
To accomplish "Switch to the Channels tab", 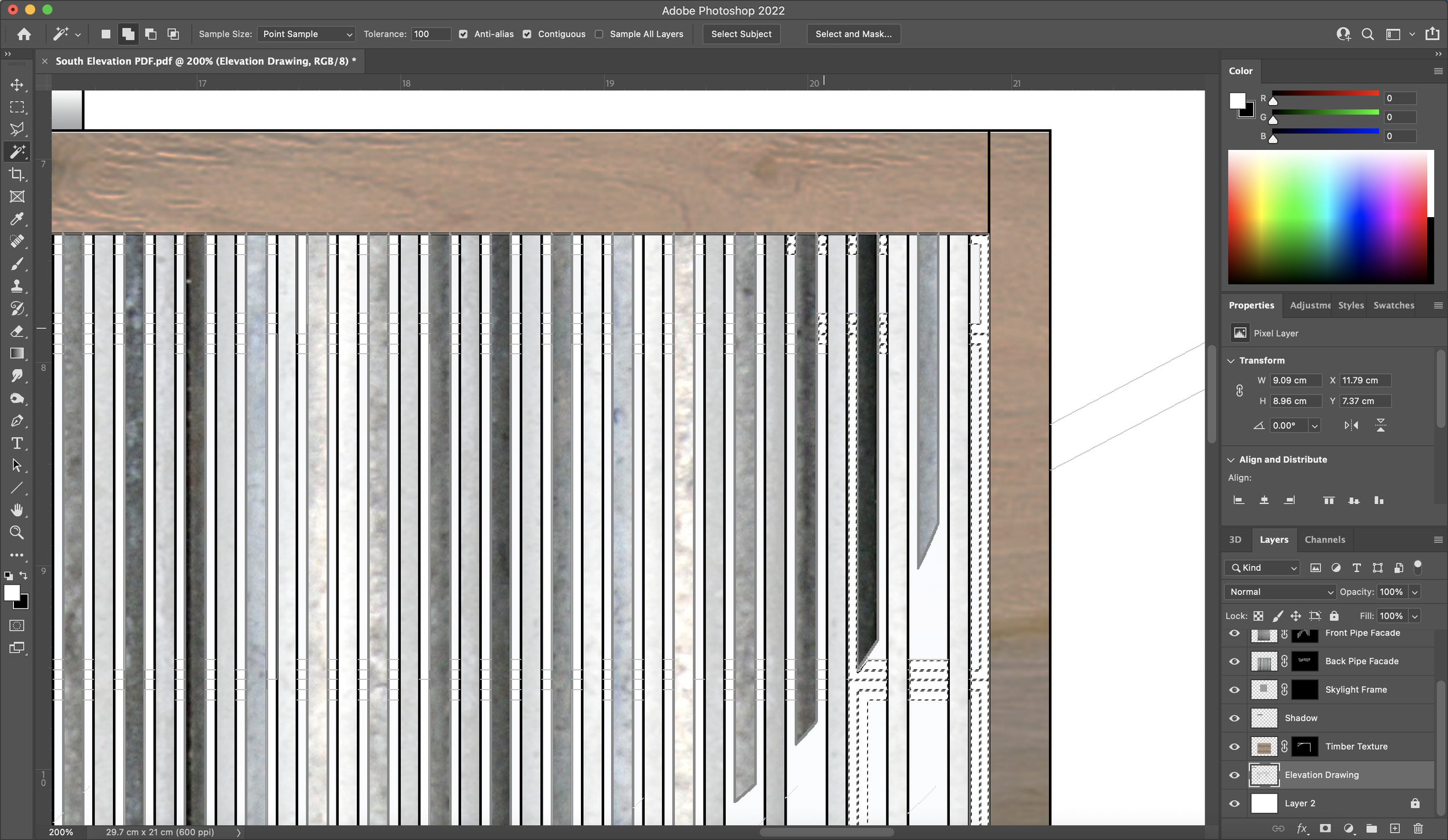I will click(1325, 539).
